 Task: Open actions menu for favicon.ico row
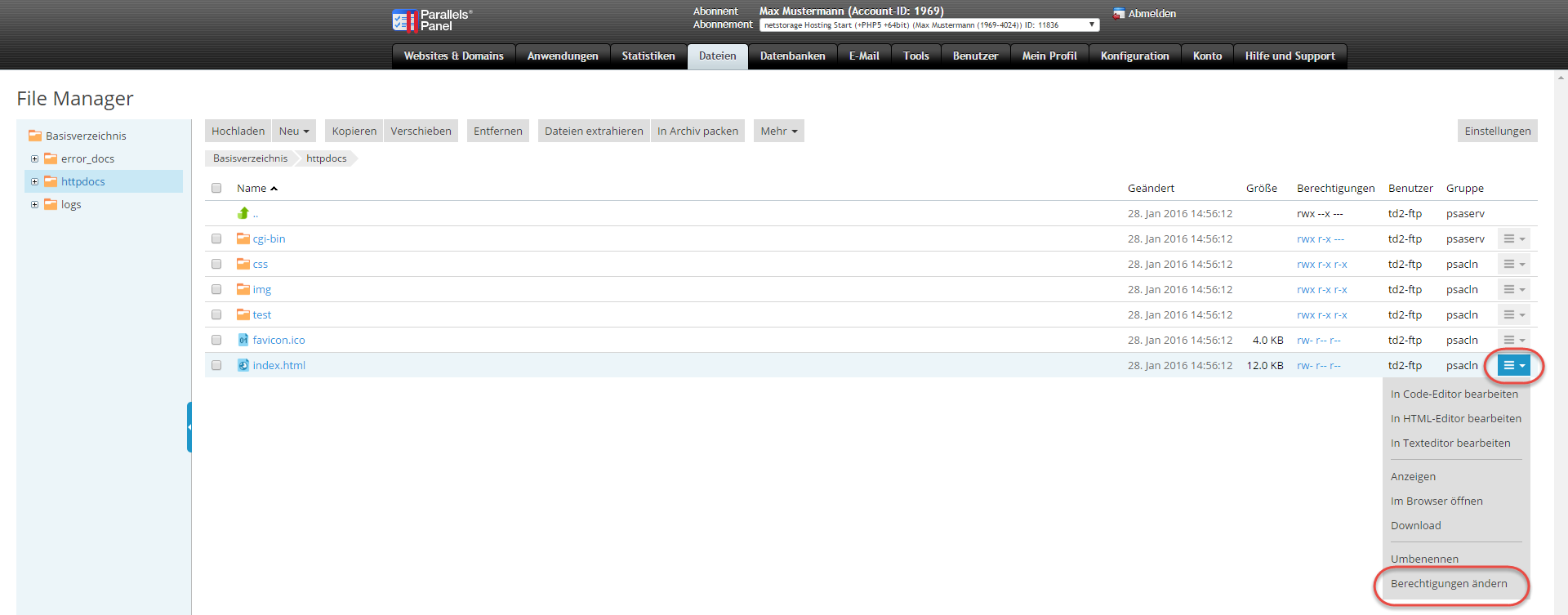pos(1514,340)
